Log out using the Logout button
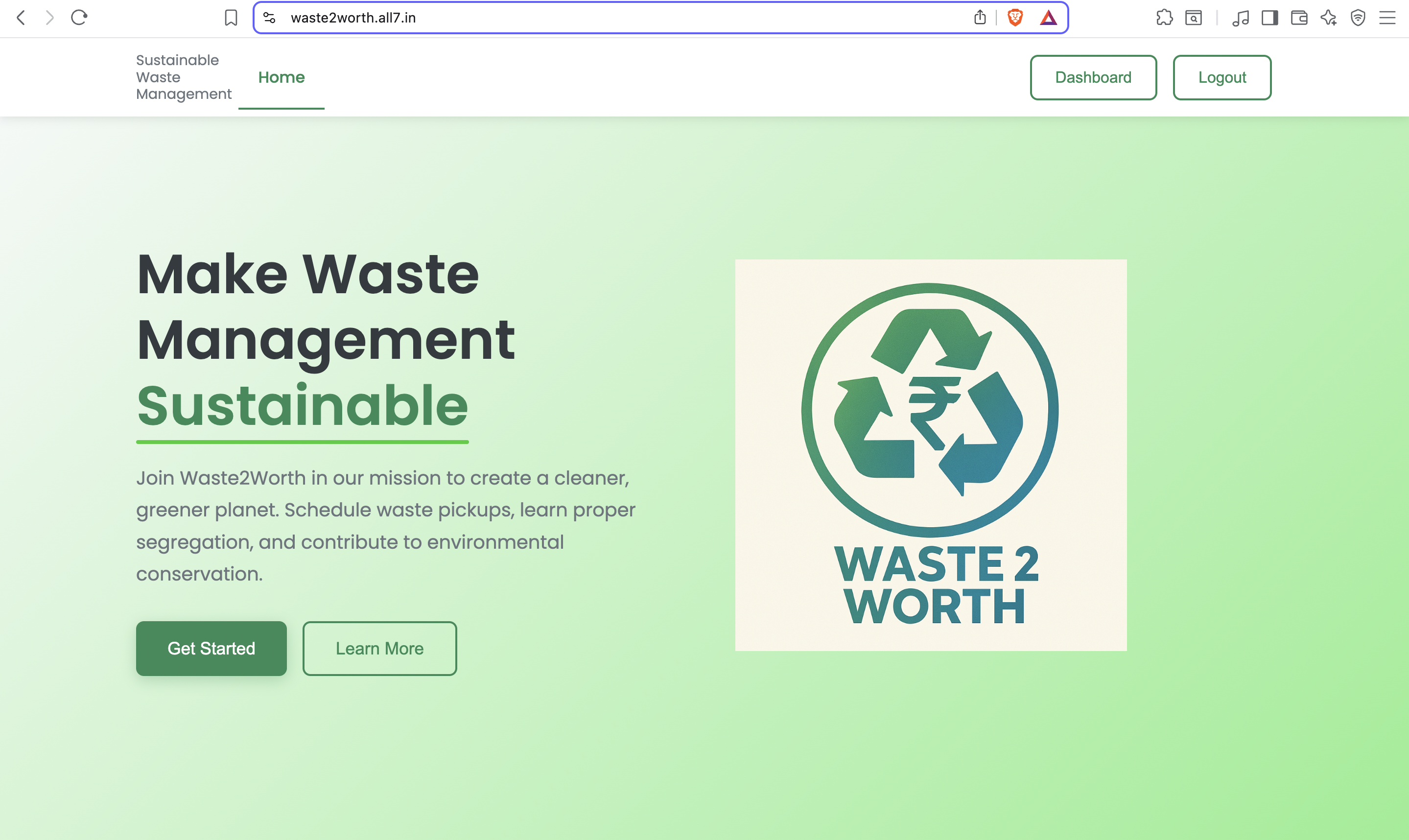 [1221, 77]
